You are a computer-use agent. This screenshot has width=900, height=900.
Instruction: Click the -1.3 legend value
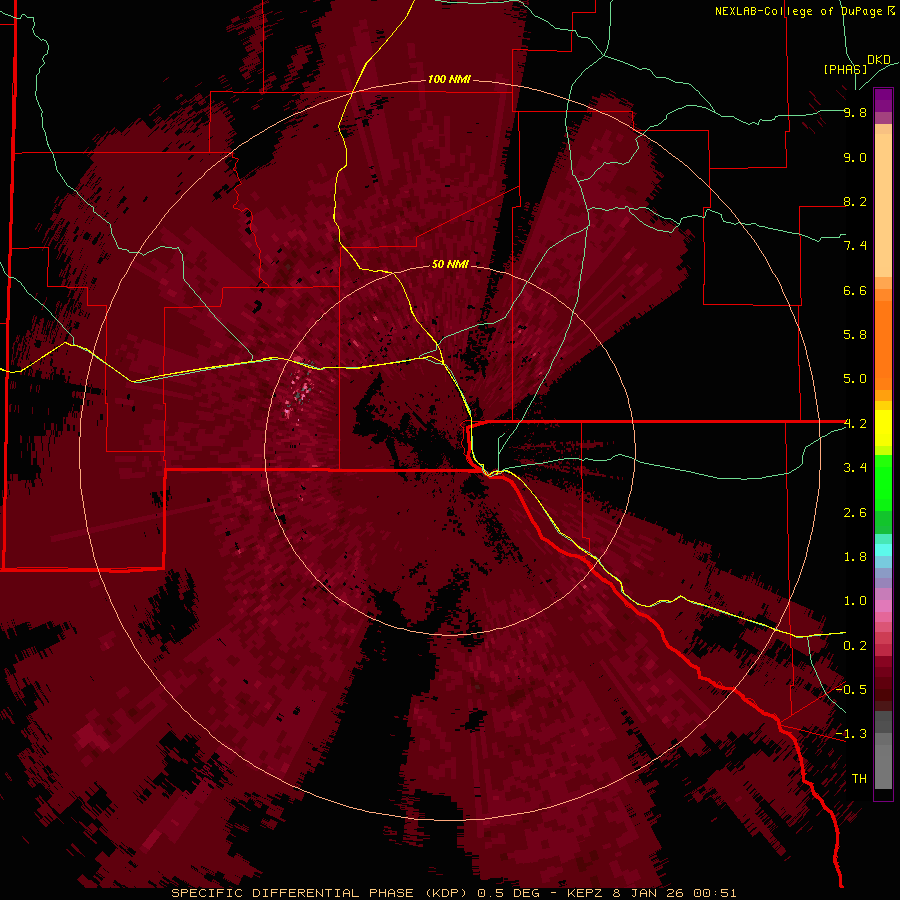[851, 734]
